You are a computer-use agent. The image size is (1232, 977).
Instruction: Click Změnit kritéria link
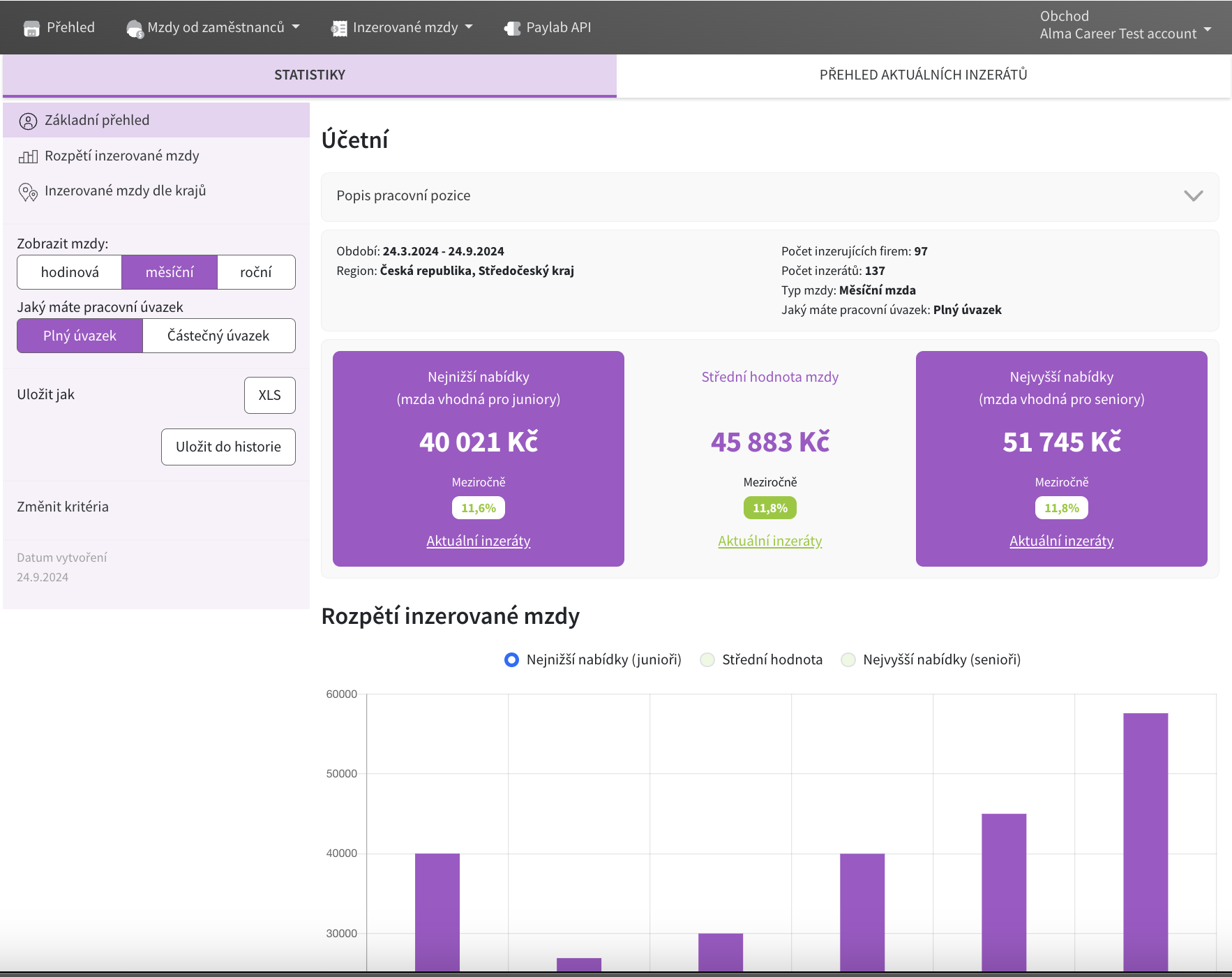click(63, 507)
